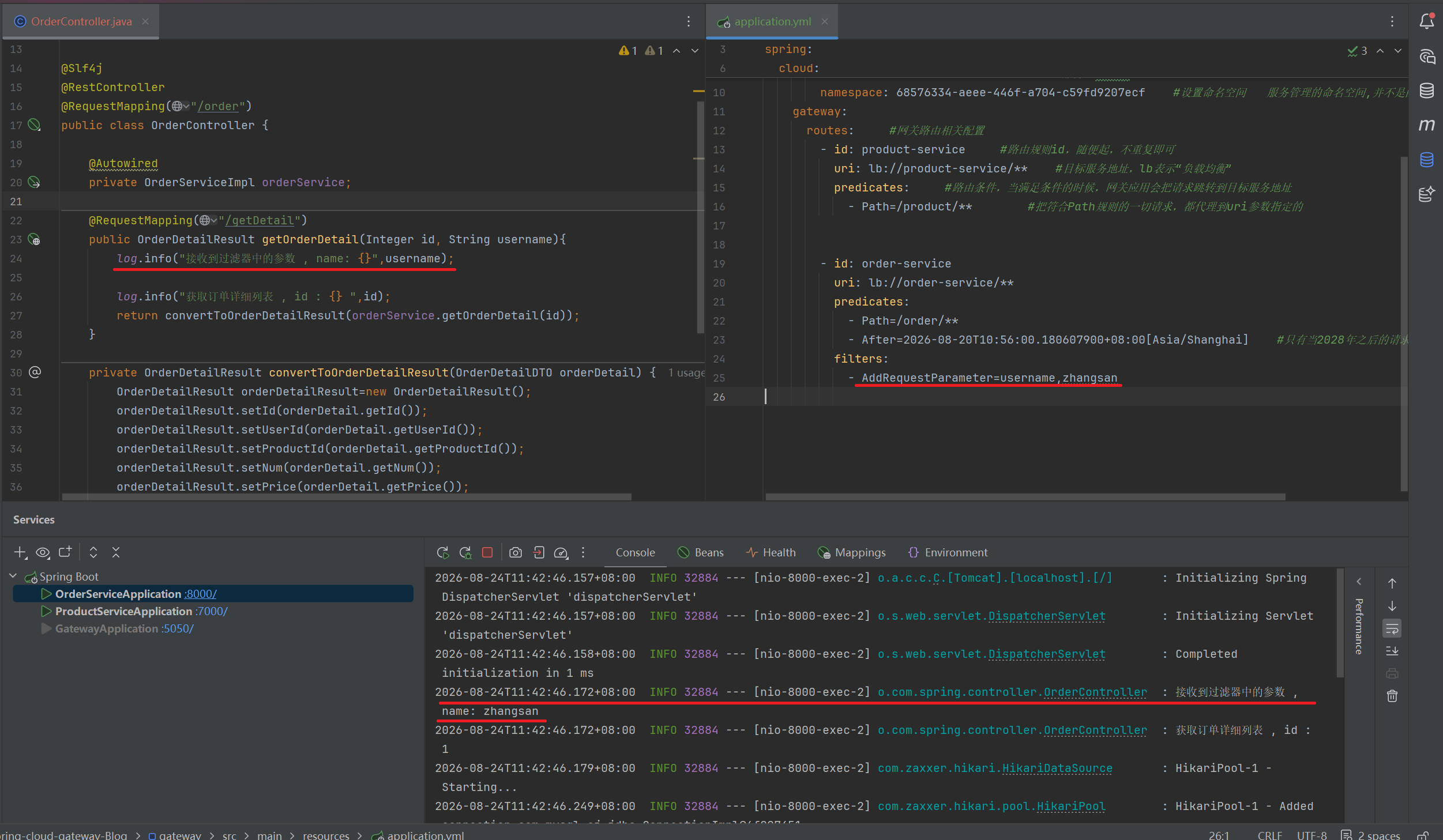This screenshot has height=840, width=1443.
Task: Open the URL dropdown next to /getDetail mapping
Action: 208,220
